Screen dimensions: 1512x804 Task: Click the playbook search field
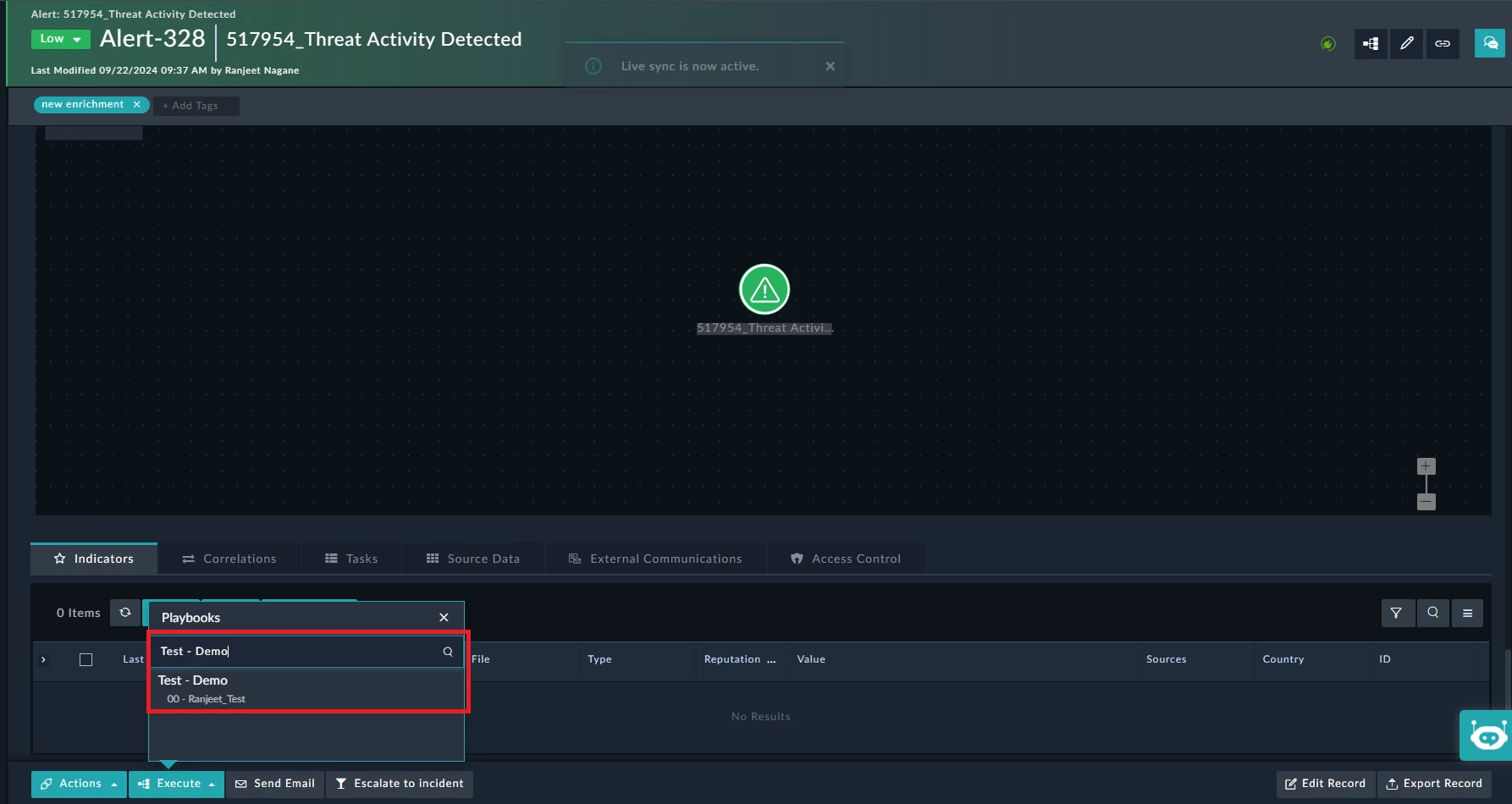coord(298,652)
